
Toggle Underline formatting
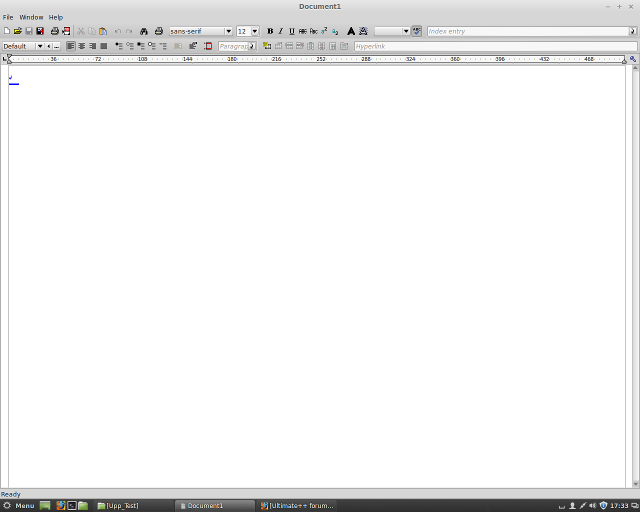291,31
